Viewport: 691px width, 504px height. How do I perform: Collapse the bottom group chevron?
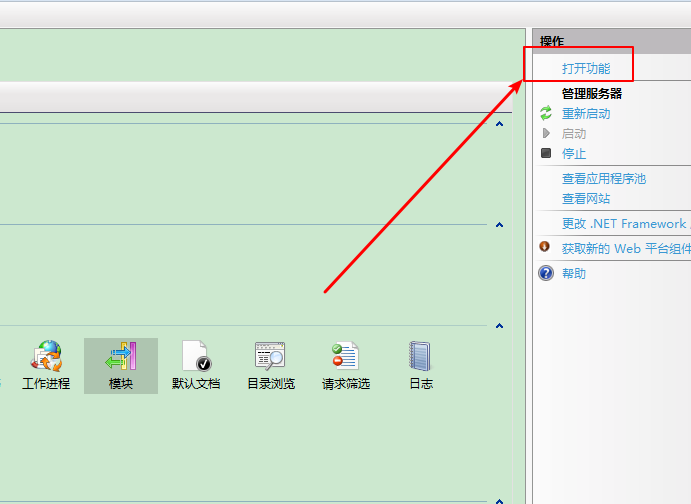click(499, 501)
